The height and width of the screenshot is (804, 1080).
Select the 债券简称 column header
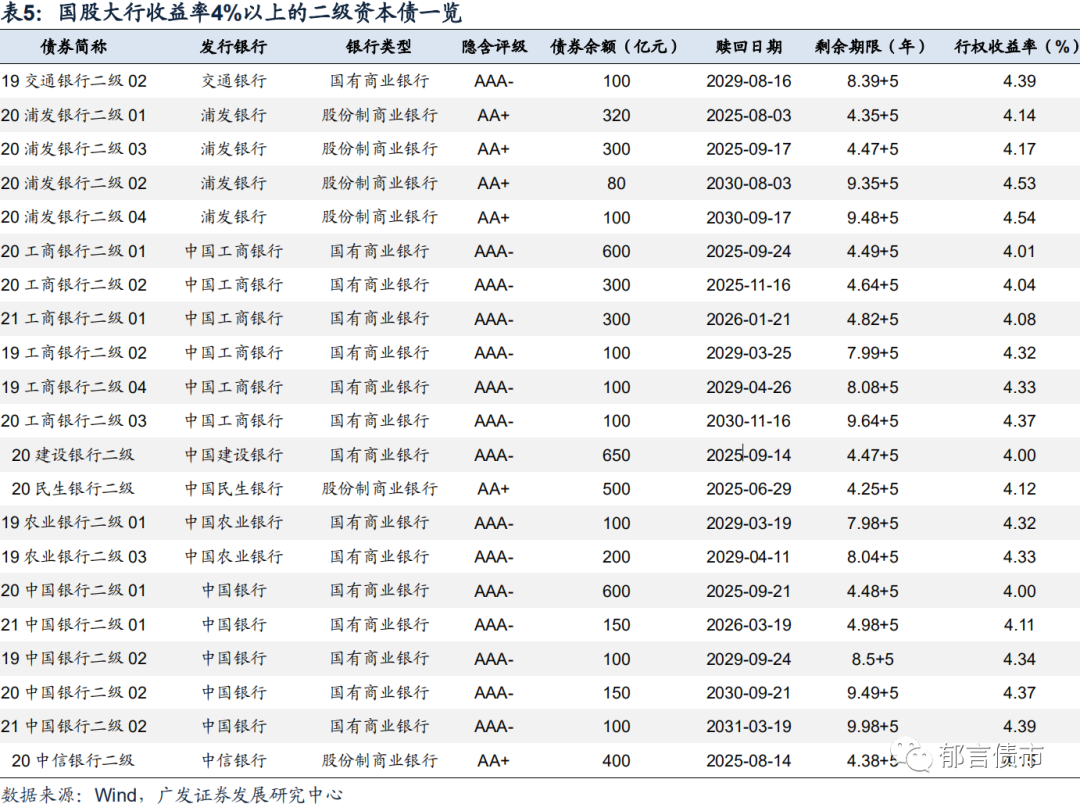point(74,46)
